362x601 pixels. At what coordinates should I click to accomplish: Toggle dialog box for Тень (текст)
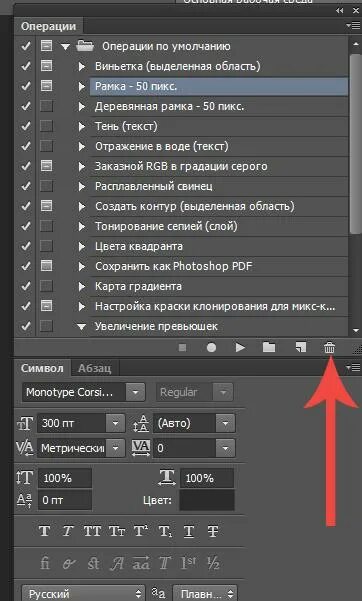tap(46, 126)
